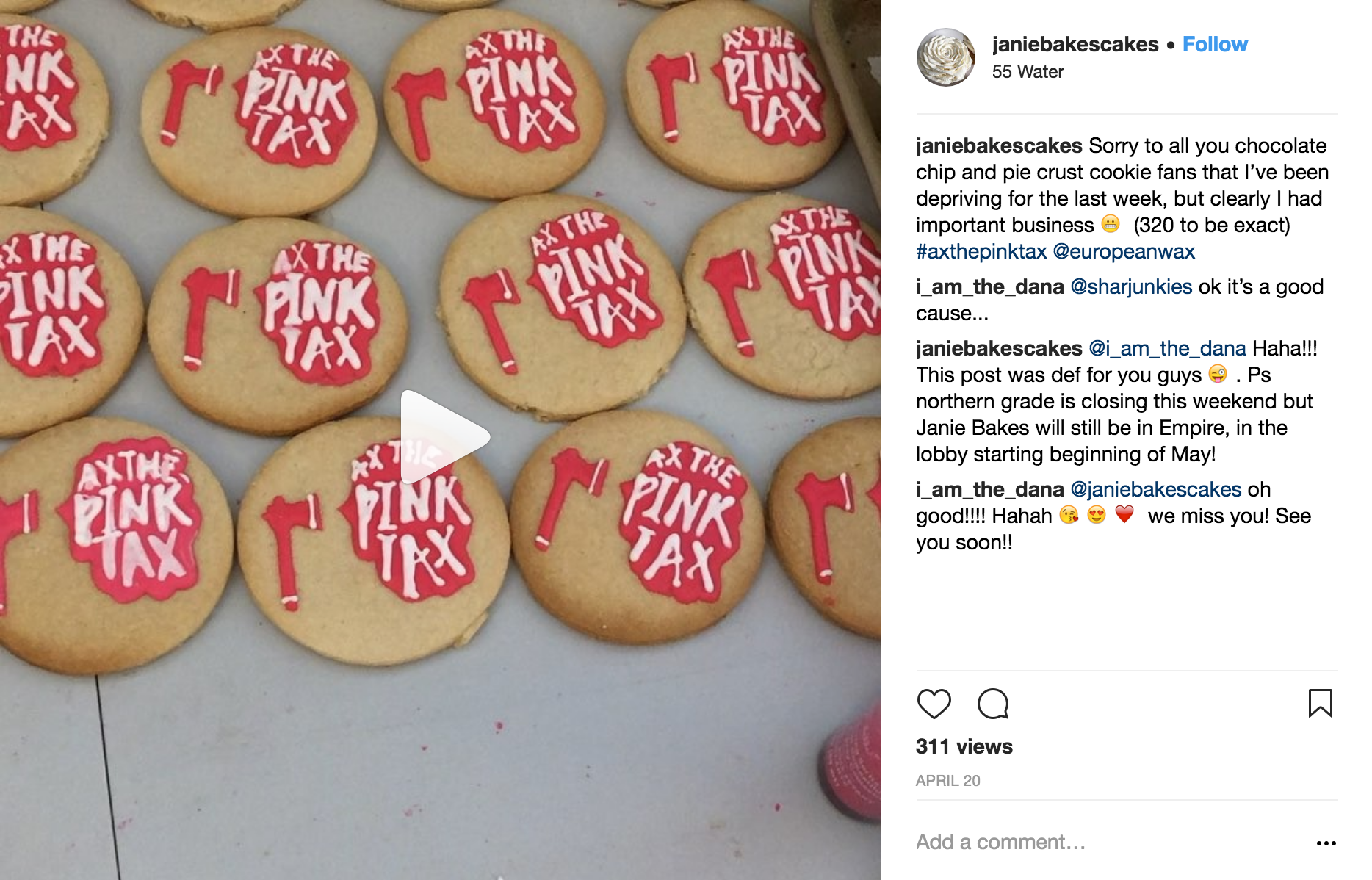Open i_am_the_dana's name on the last comment

tap(989, 489)
